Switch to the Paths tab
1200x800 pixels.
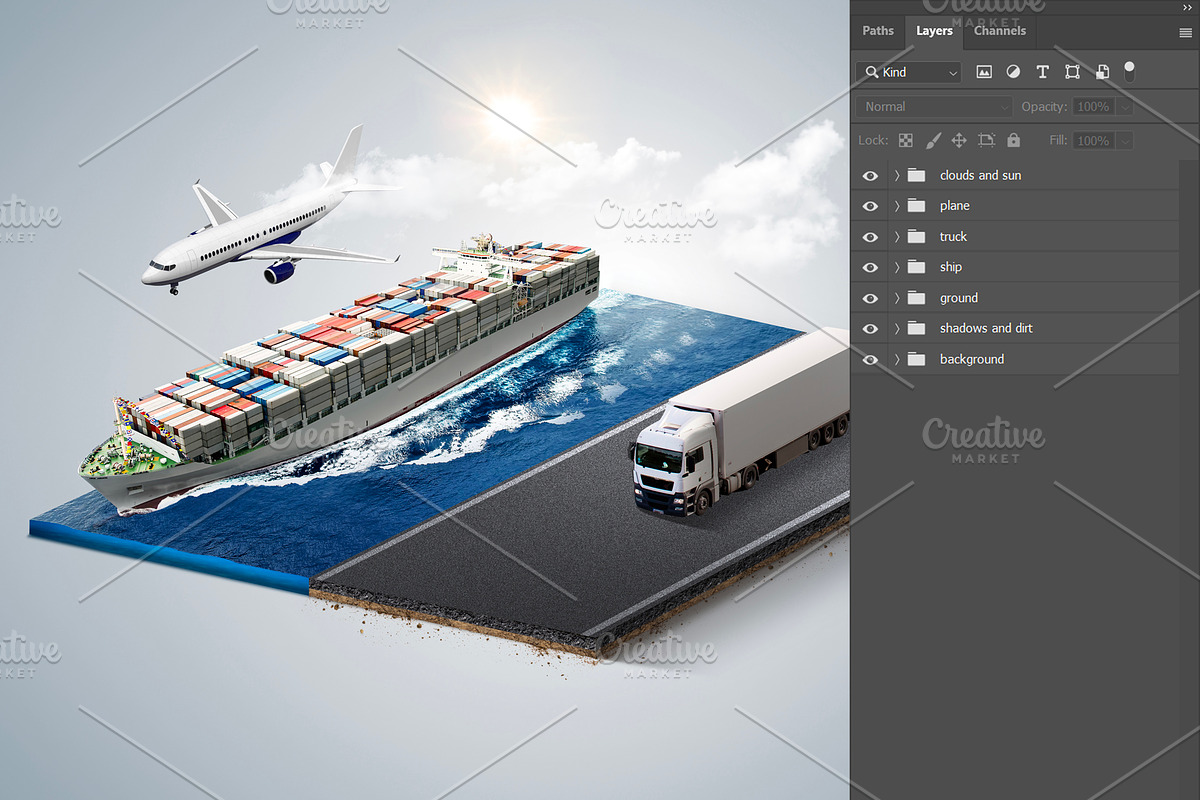coord(878,31)
